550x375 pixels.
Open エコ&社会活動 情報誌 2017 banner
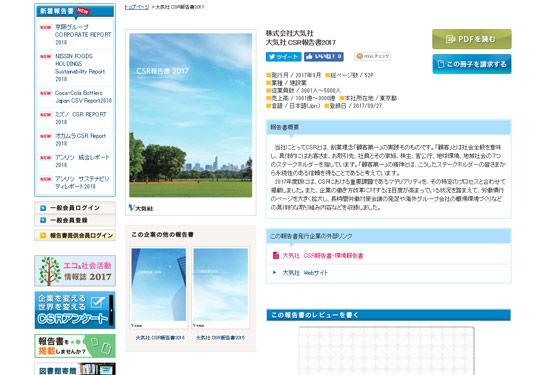click(x=75, y=271)
